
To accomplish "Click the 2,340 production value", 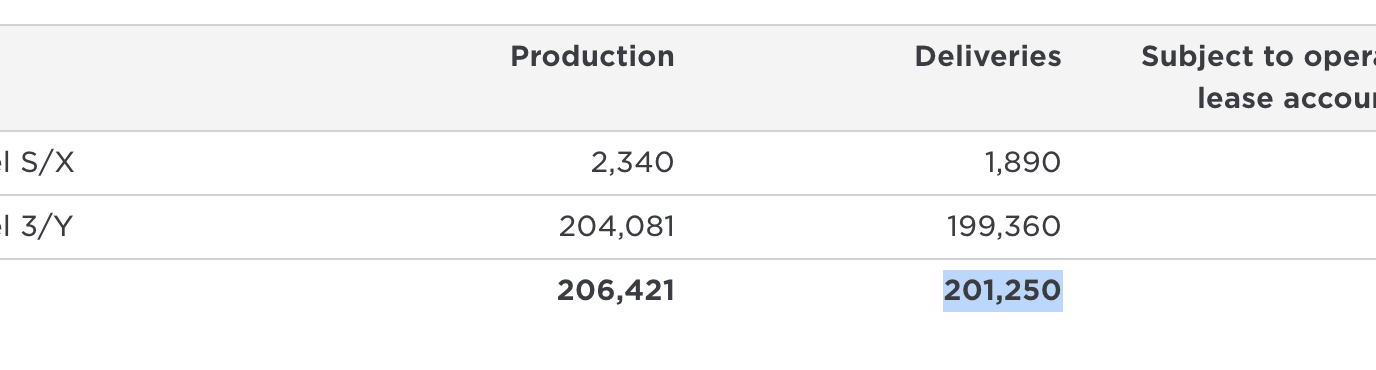I will tap(633, 162).
